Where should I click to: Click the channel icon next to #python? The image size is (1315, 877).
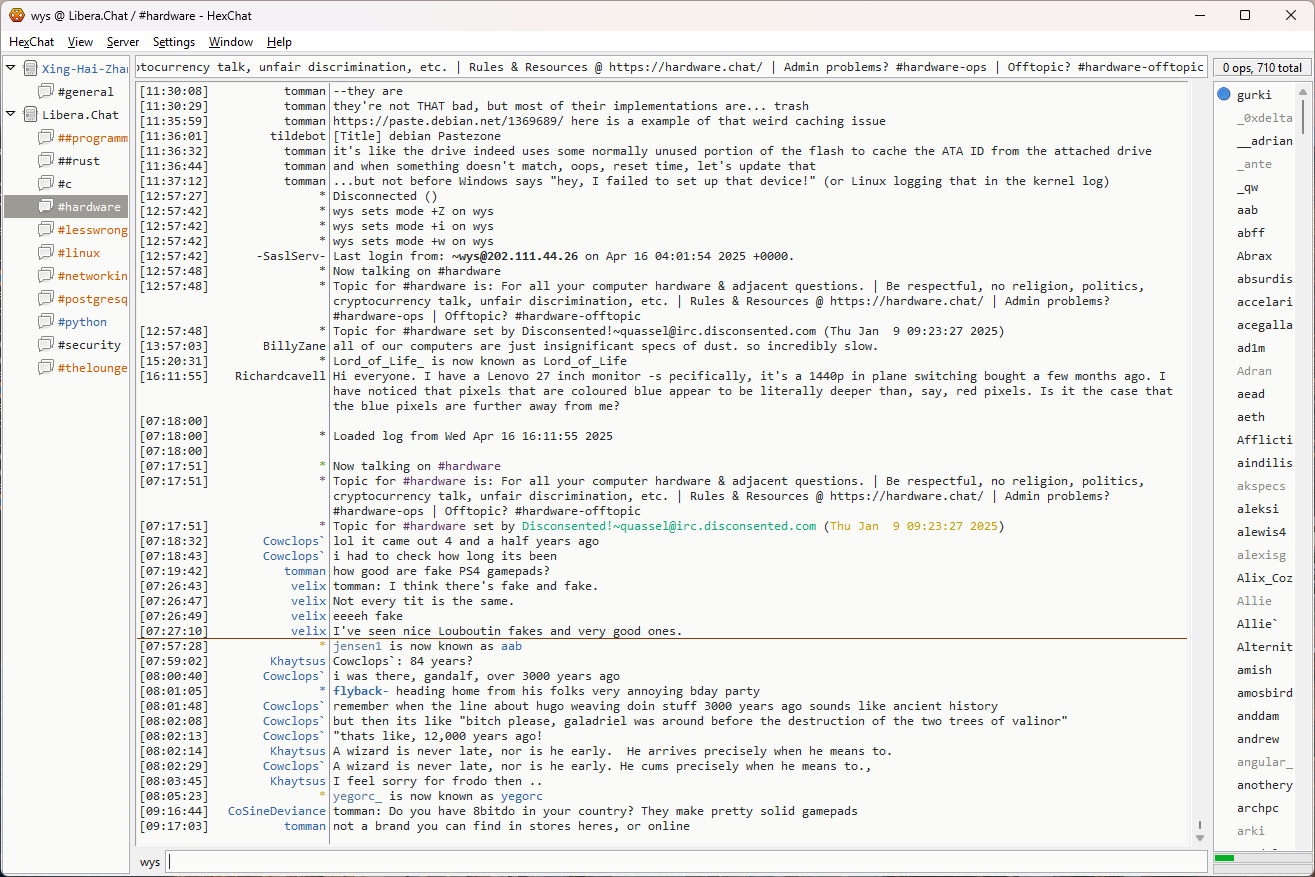tap(46, 322)
